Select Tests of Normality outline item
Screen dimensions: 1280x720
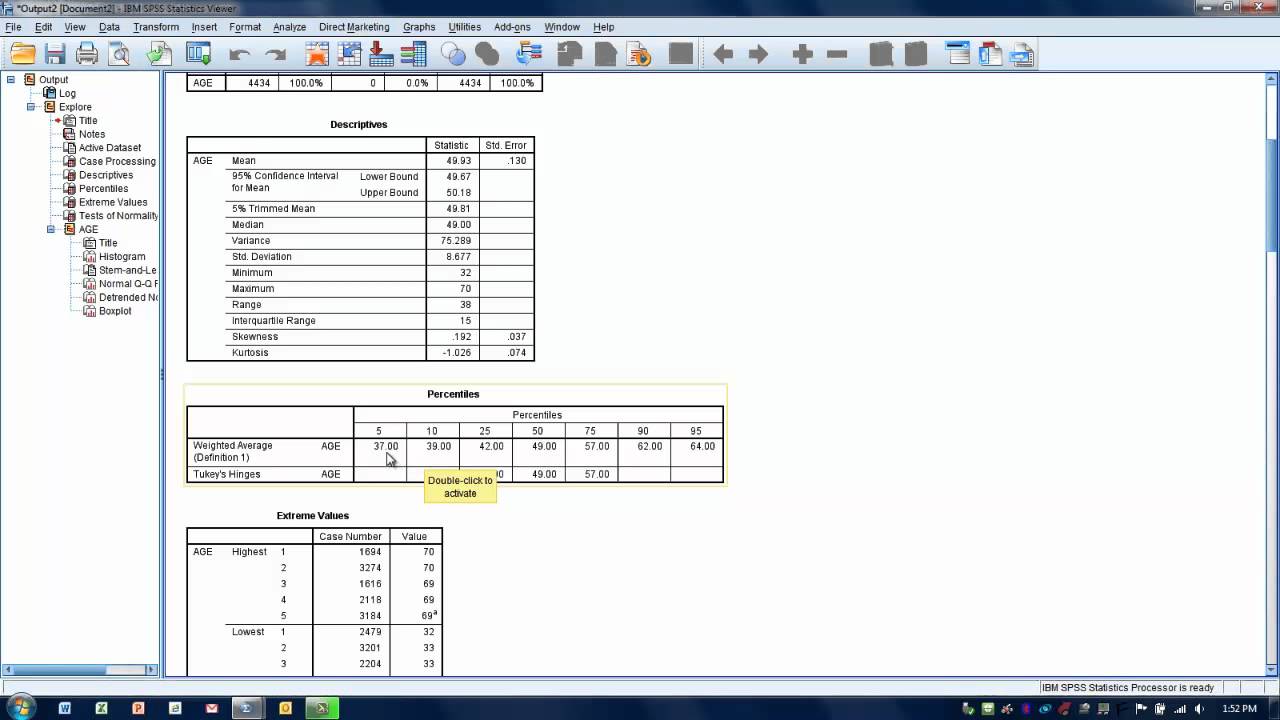[x=118, y=216]
